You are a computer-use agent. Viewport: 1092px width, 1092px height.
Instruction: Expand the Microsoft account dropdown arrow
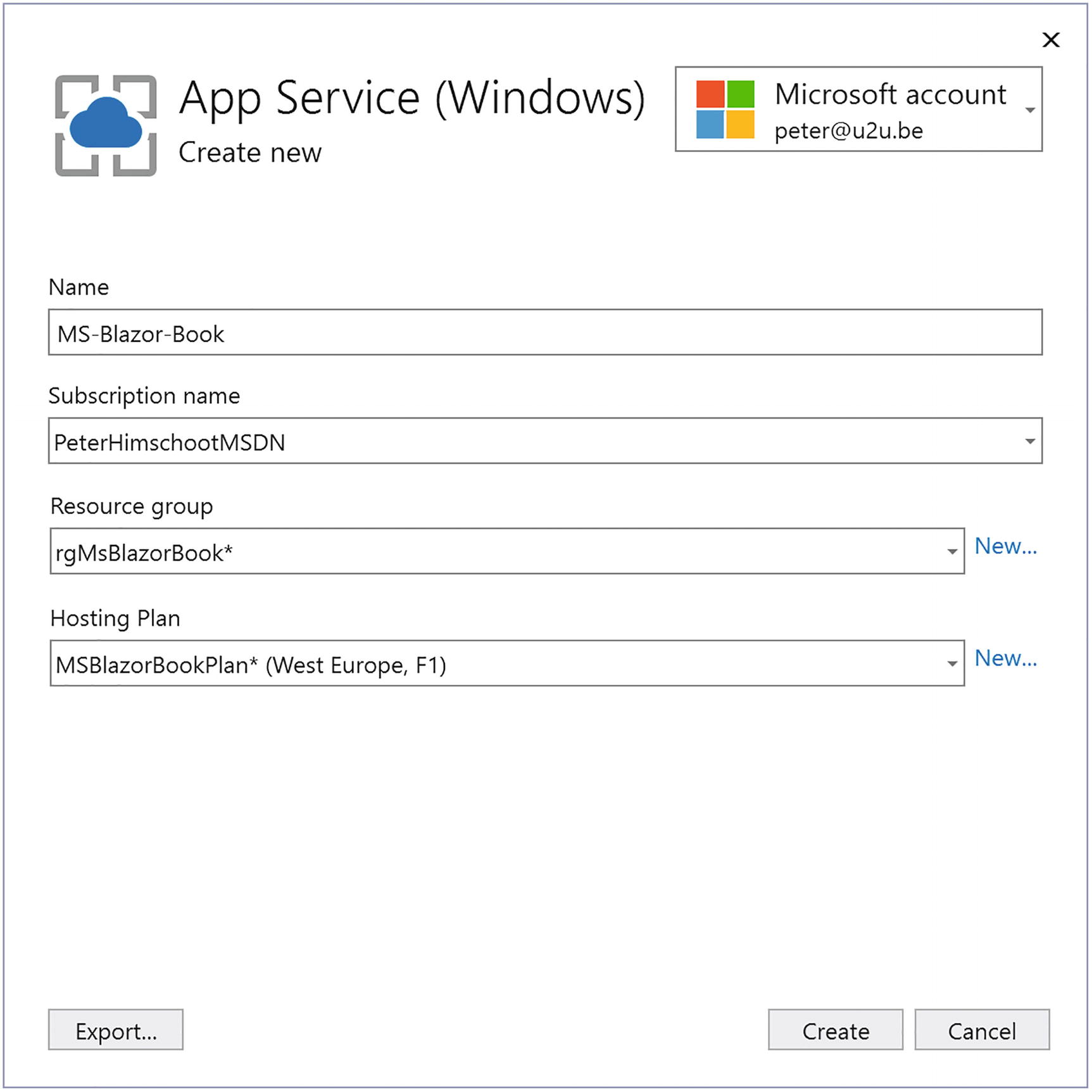click(x=1030, y=110)
